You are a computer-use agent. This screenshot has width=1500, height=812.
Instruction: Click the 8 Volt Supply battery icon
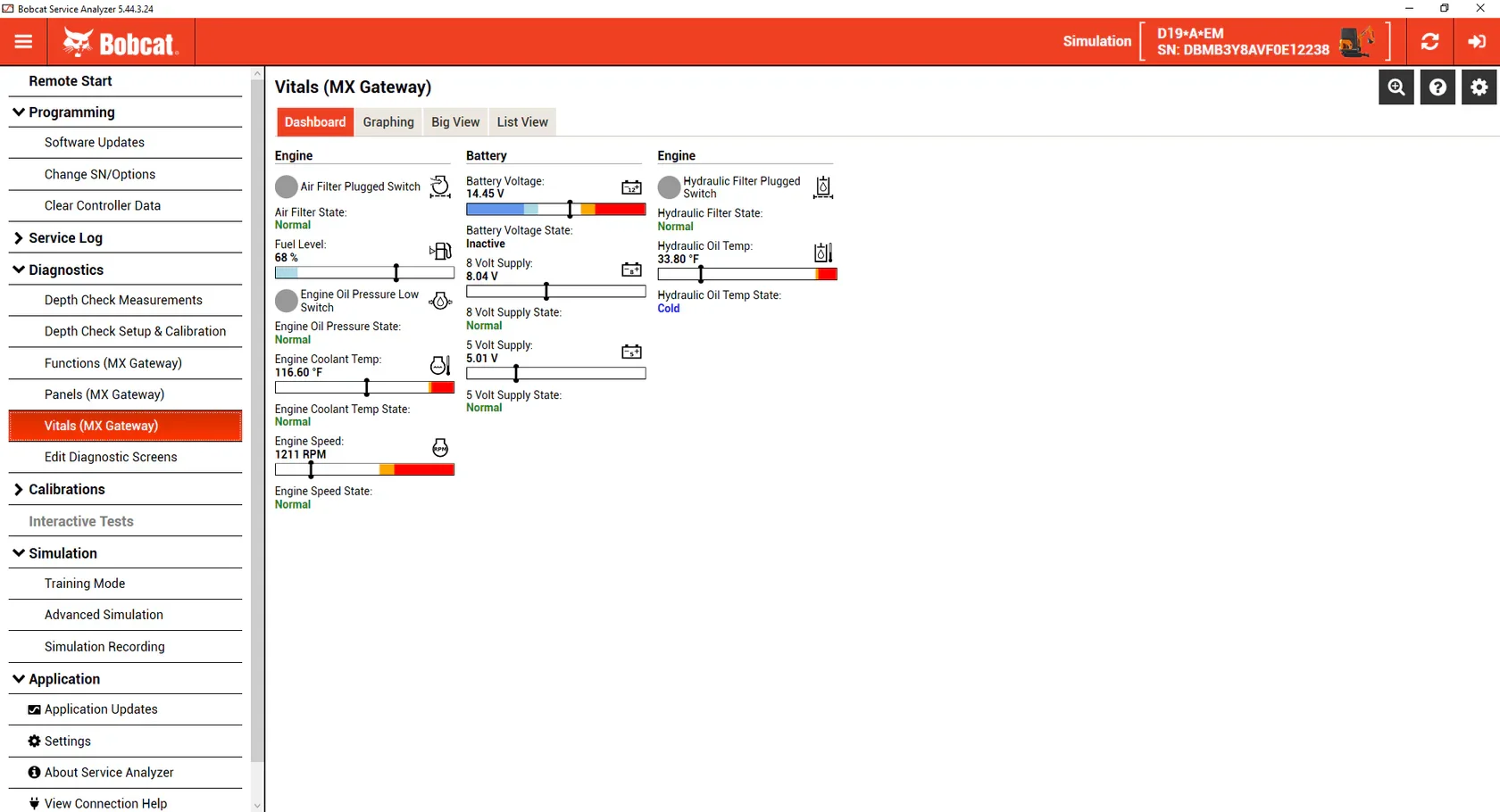631,269
